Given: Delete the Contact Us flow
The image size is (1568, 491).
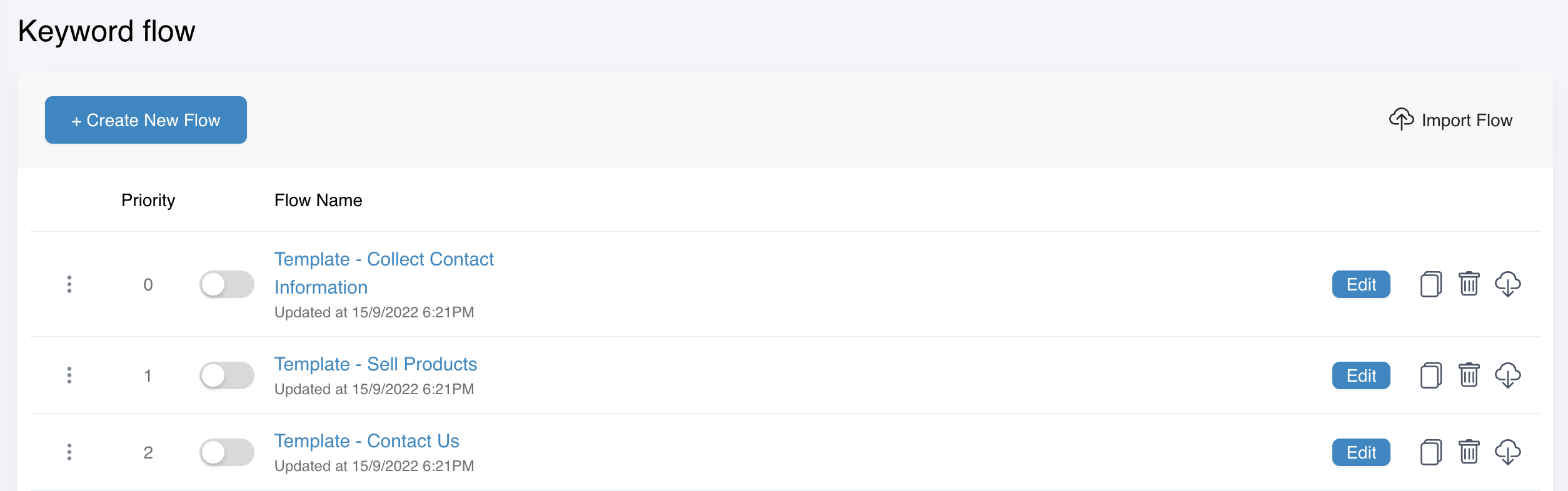Looking at the screenshot, I should [1469, 452].
